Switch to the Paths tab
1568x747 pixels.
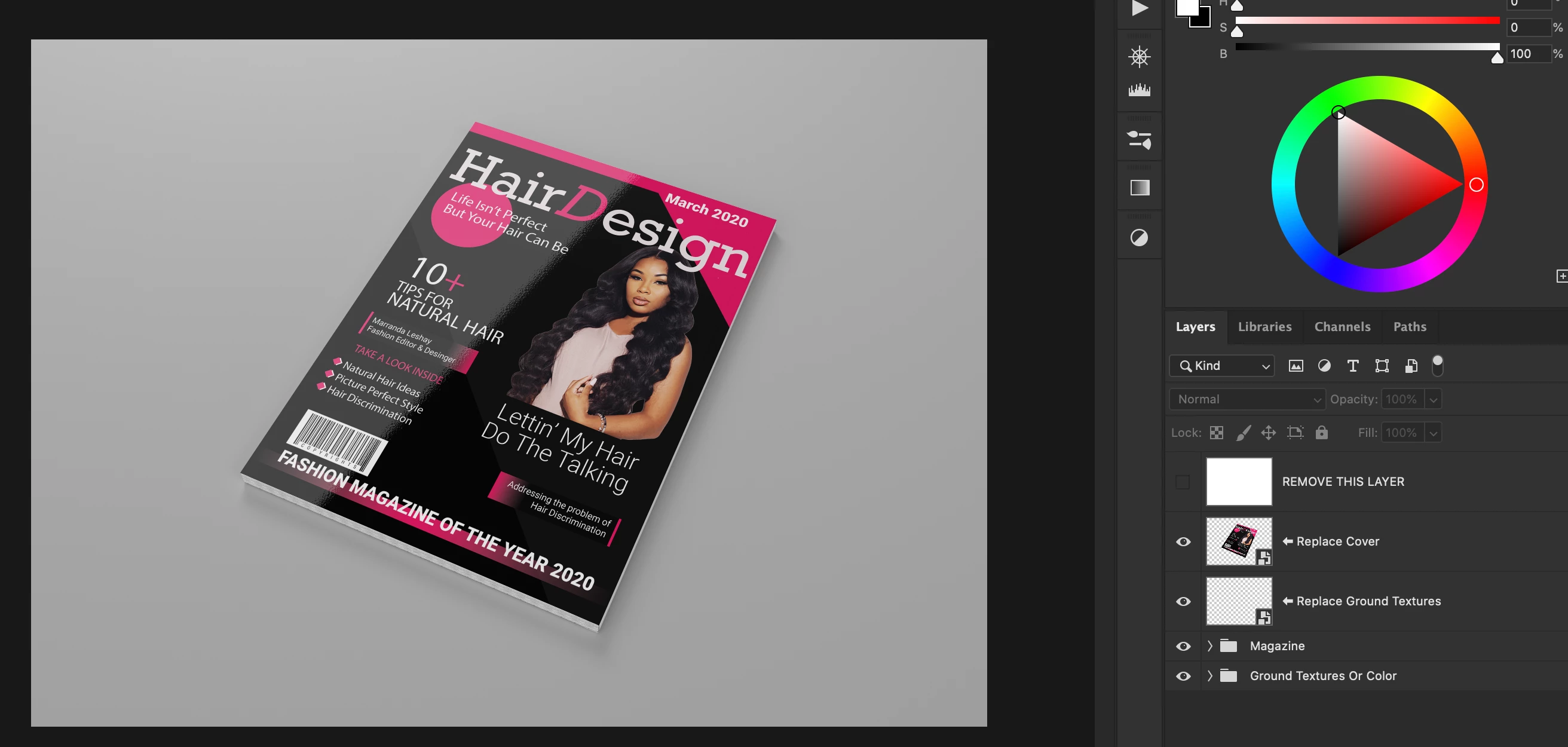[1409, 327]
